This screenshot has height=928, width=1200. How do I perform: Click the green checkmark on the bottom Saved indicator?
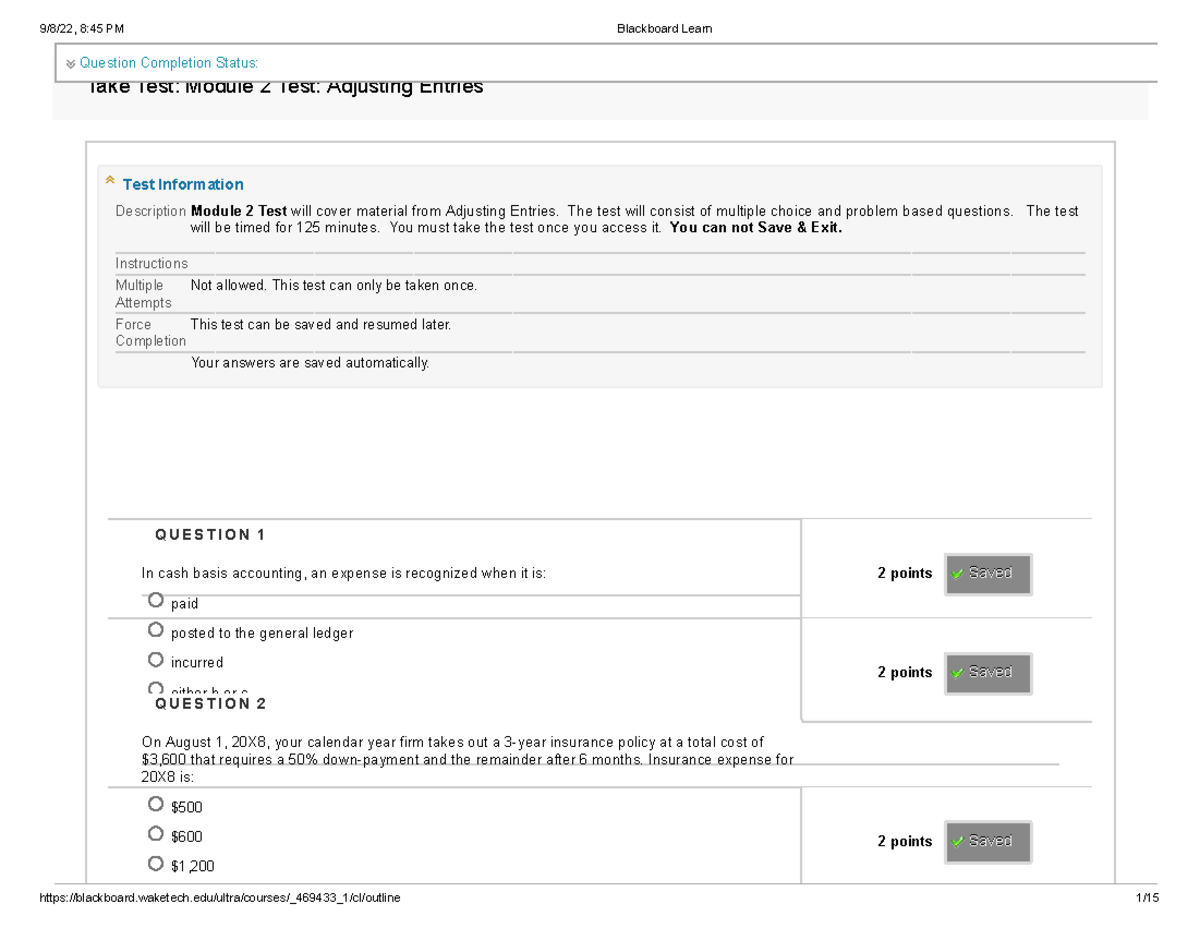pos(957,841)
